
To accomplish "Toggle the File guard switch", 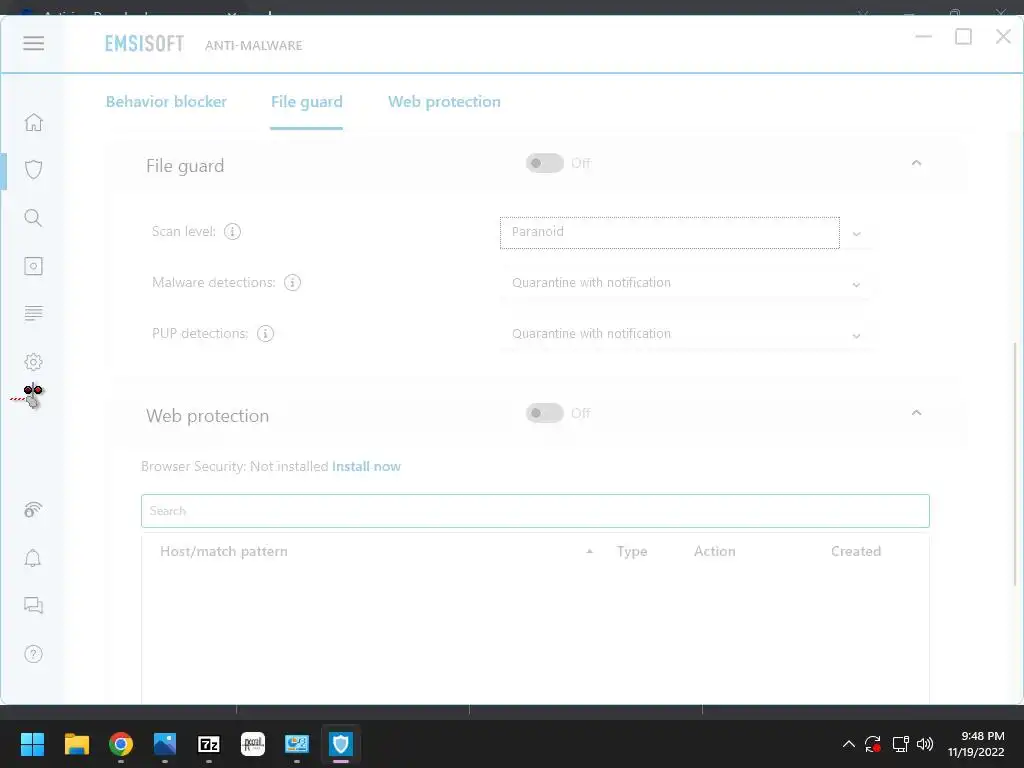I will pos(545,163).
